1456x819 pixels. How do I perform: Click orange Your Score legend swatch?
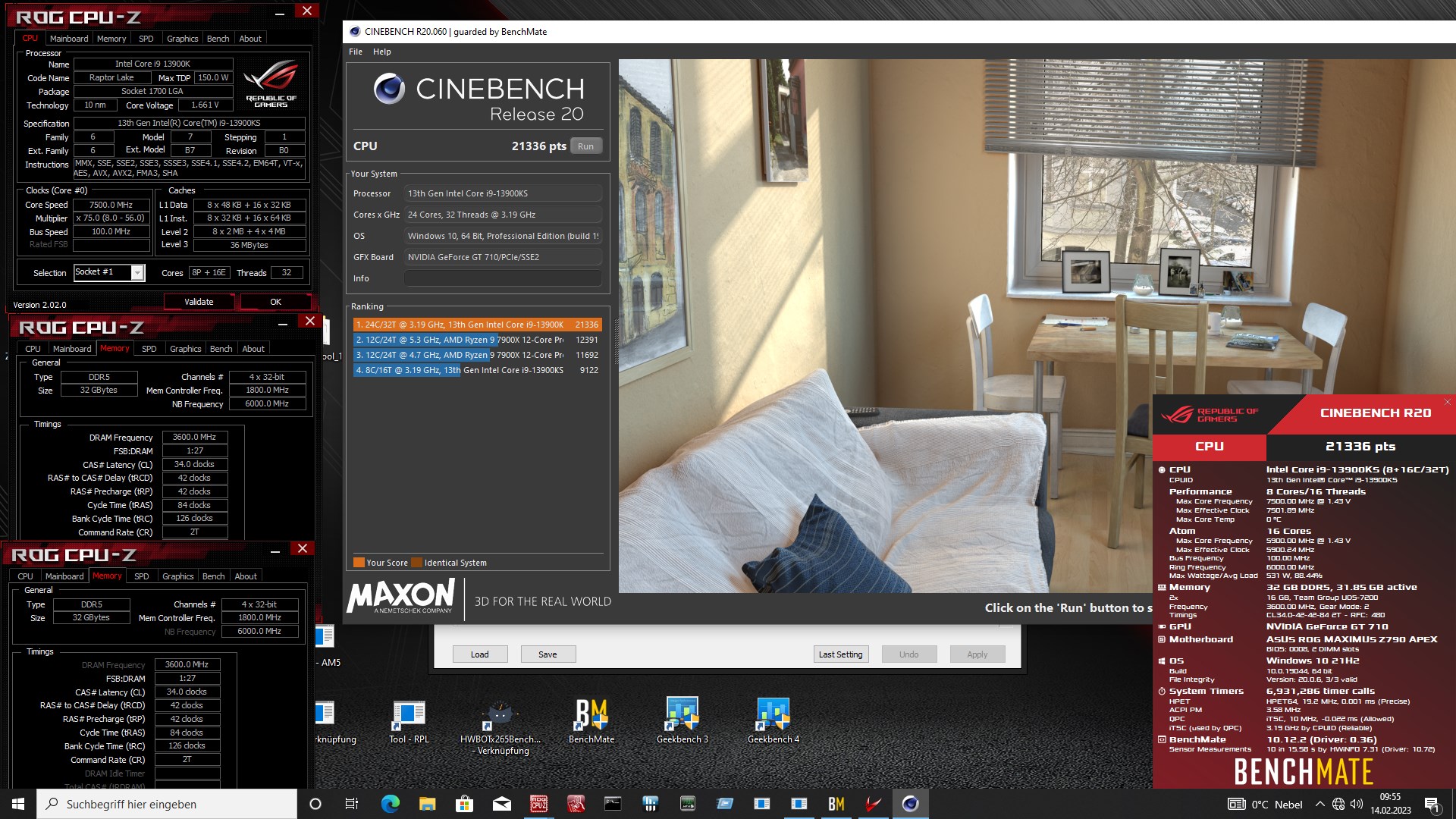[x=359, y=563]
